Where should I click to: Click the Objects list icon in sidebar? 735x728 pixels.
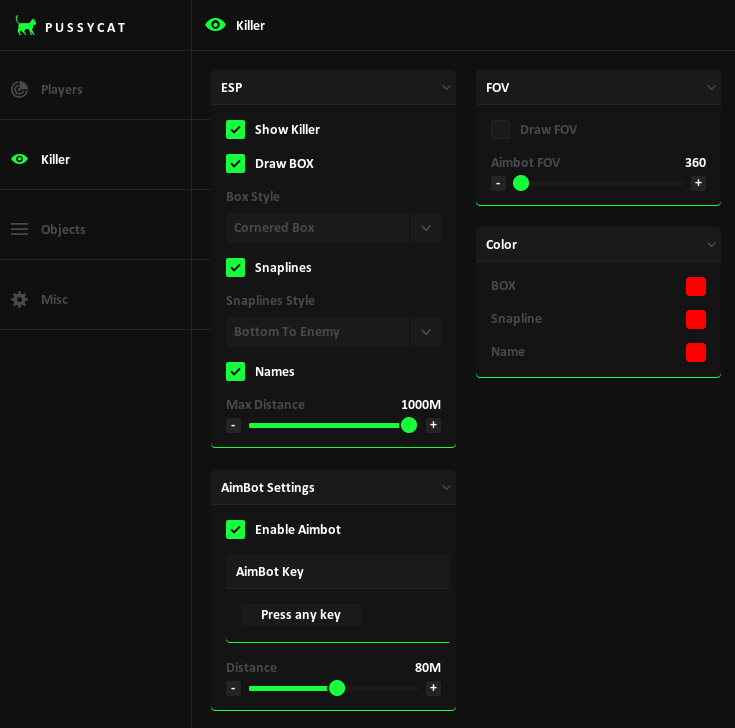click(x=19, y=229)
